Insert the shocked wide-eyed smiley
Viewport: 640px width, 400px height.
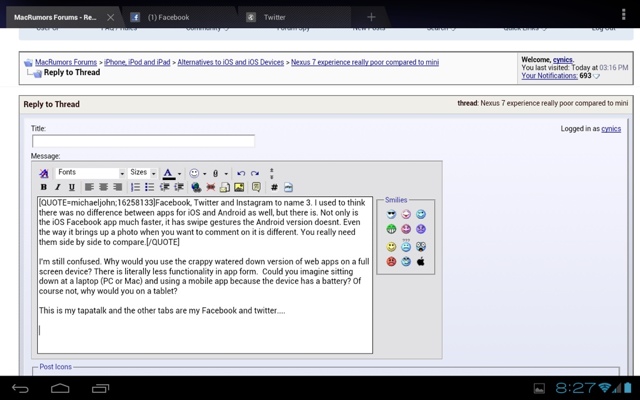(421, 246)
